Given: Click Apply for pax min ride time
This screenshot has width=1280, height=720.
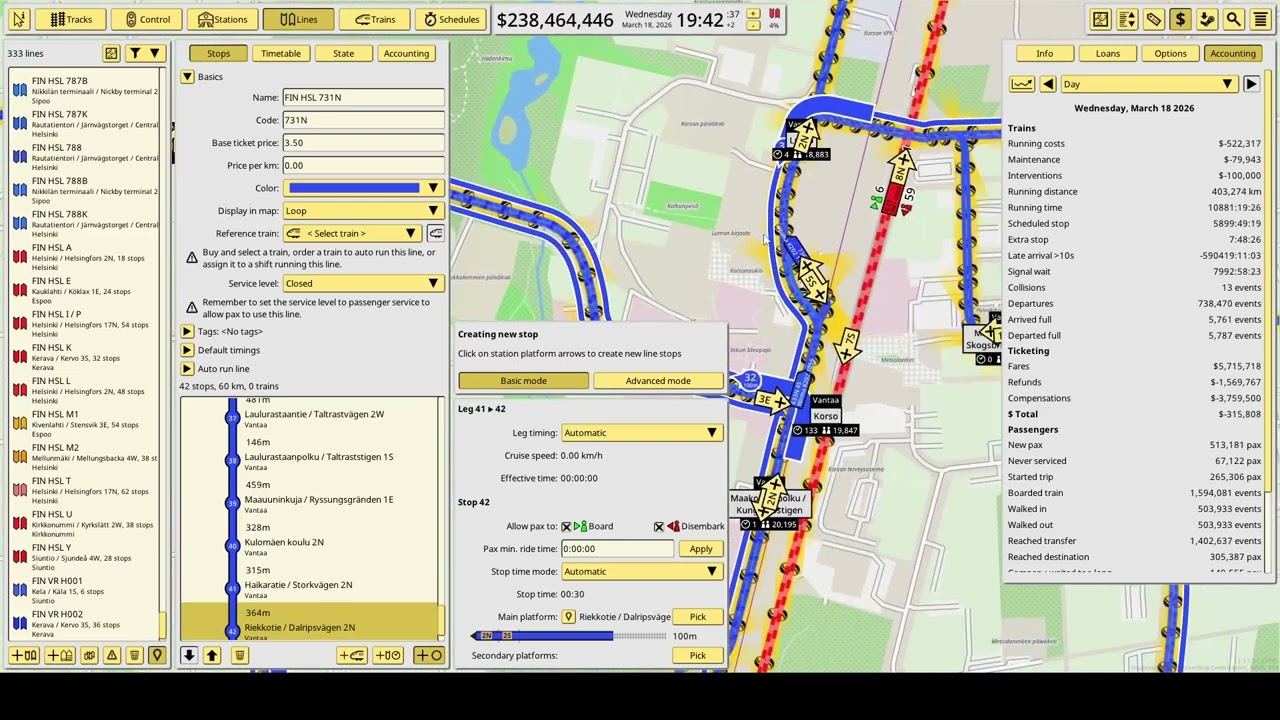Looking at the screenshot, I should (x=700, y=549).
